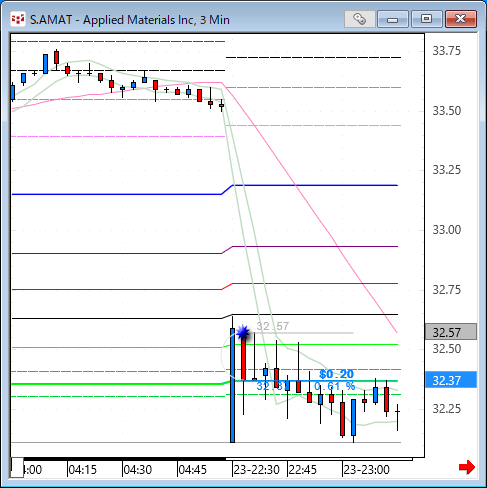Click the CQG app icon in title bar
The image size is (487, 488).
tap(17, 19)
